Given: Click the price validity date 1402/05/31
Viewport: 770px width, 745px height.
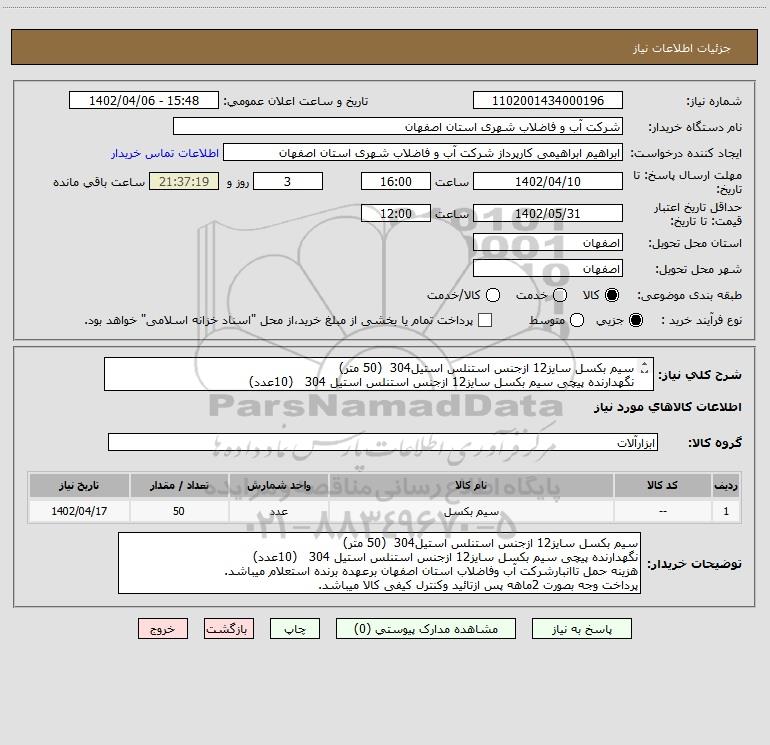Looking at the screenshot, I should pos(548,213).
